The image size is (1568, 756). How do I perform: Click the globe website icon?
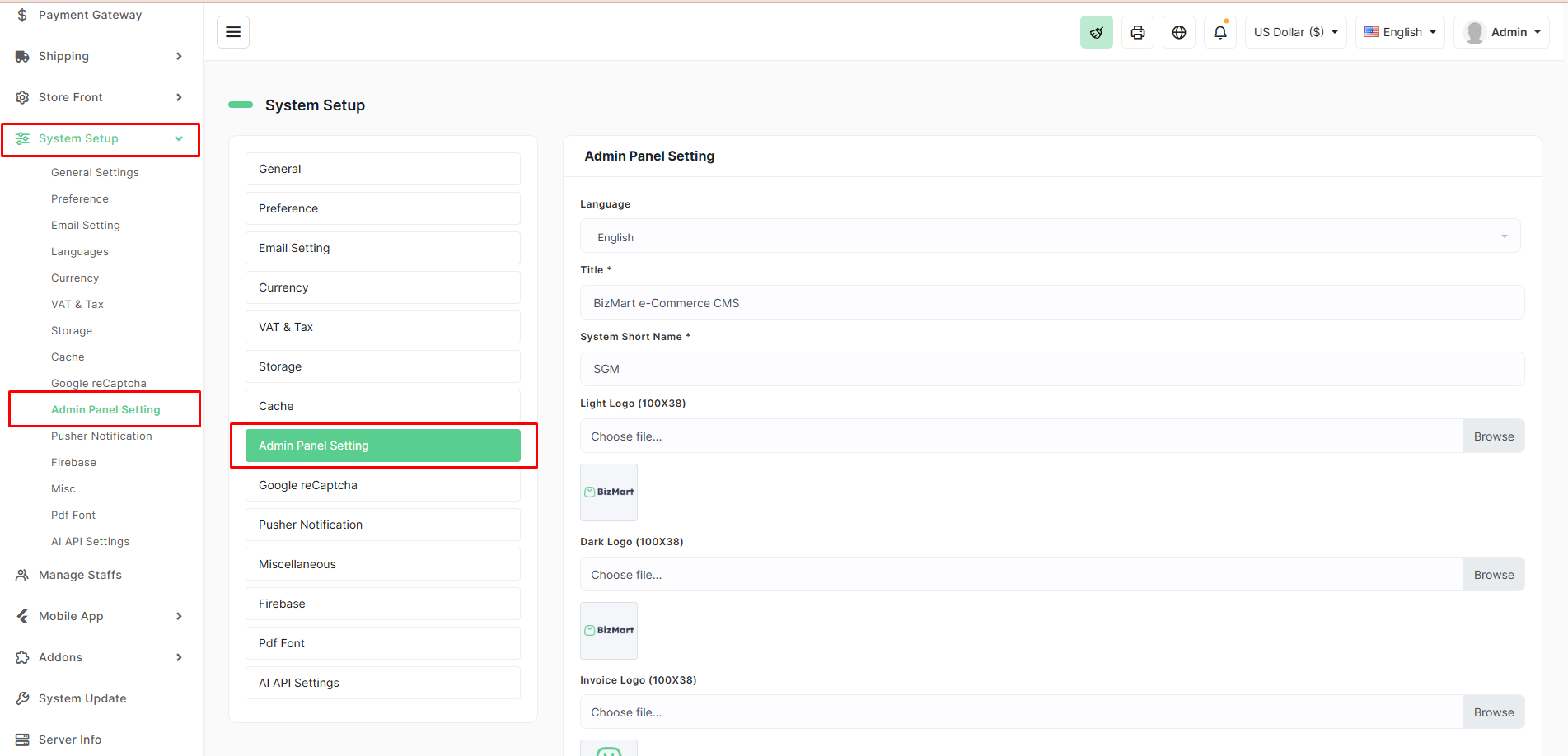pos(1178,32)
